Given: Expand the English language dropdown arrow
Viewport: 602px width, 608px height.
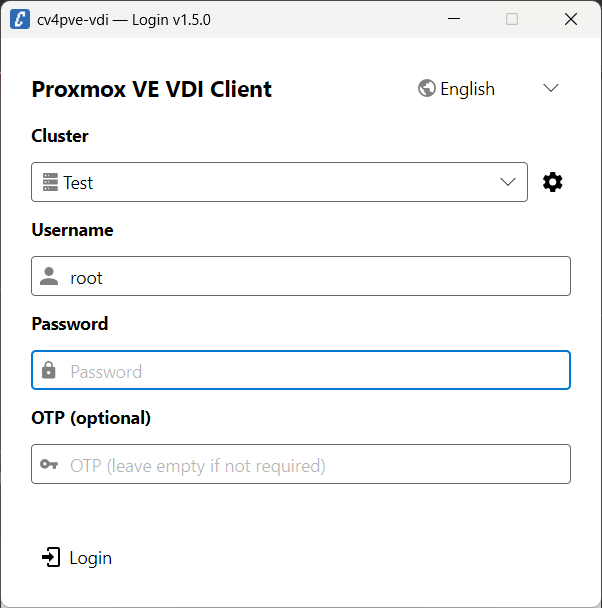Looking at the screenshot, I should [551, 88].
